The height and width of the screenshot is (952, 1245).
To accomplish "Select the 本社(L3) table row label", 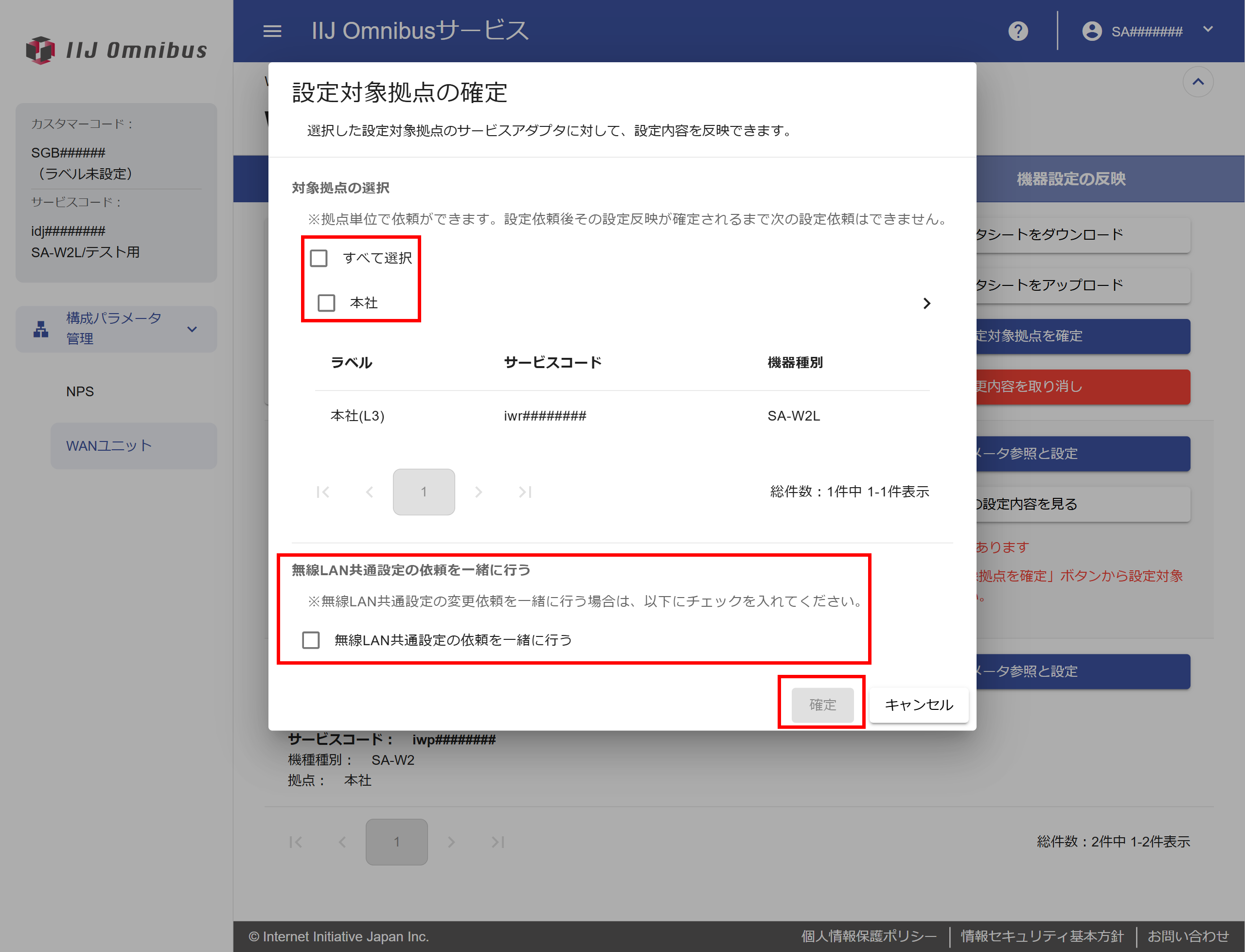I will click(x=357, y=416).
